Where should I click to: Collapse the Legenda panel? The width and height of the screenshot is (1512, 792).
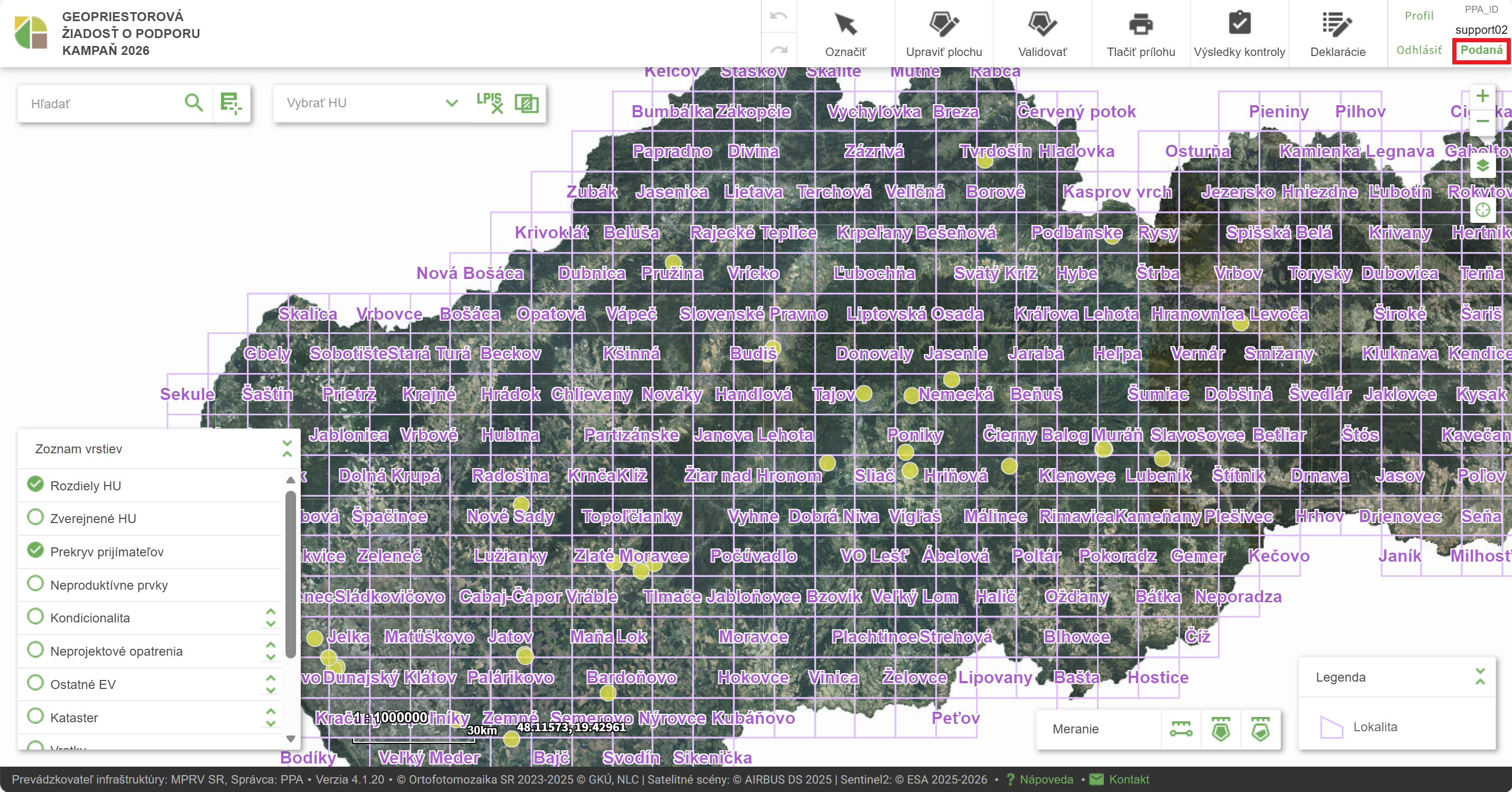click(x=1480, y=677)
